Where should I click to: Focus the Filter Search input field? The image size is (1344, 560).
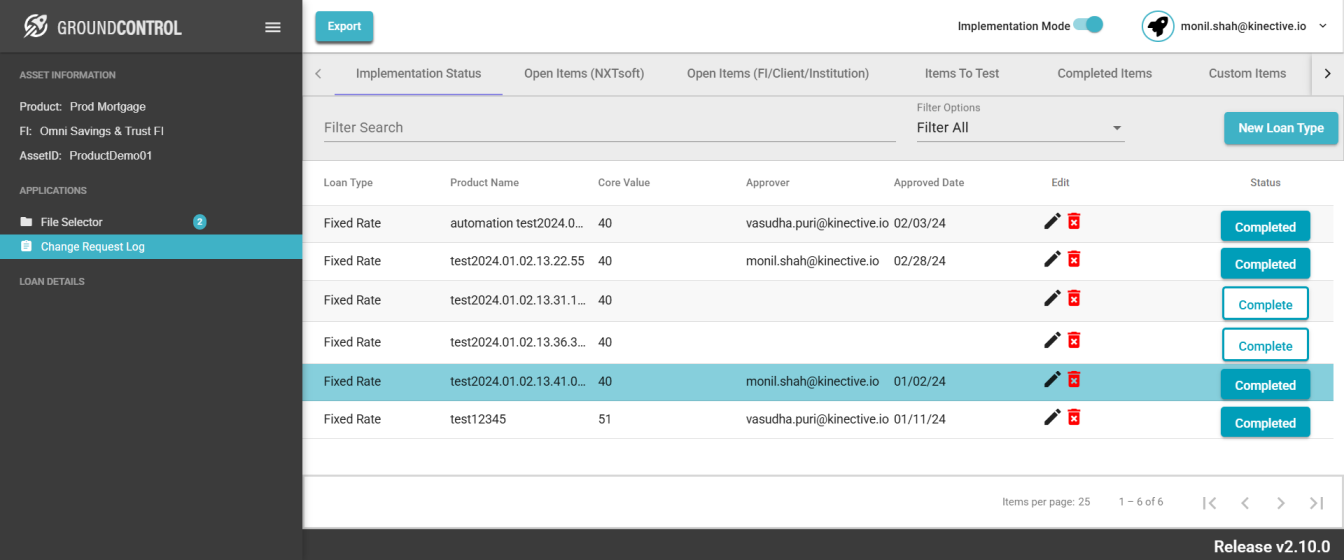[x=609, y=128]
